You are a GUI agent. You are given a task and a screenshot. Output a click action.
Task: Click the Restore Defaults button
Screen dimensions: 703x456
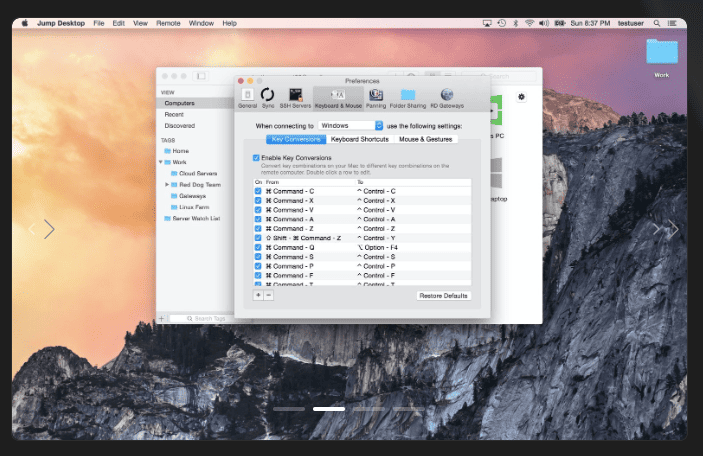(x=443, y=296)
